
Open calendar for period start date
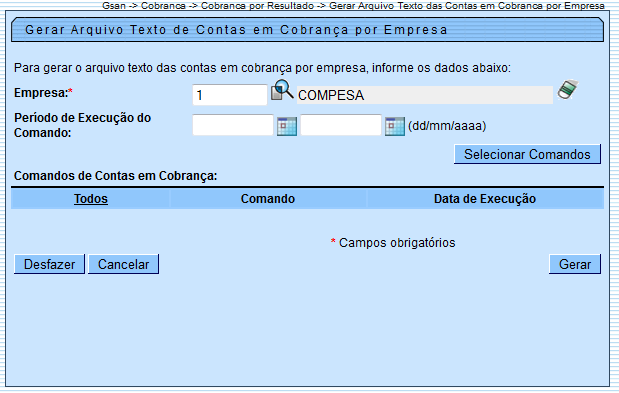tap(287, 127)
